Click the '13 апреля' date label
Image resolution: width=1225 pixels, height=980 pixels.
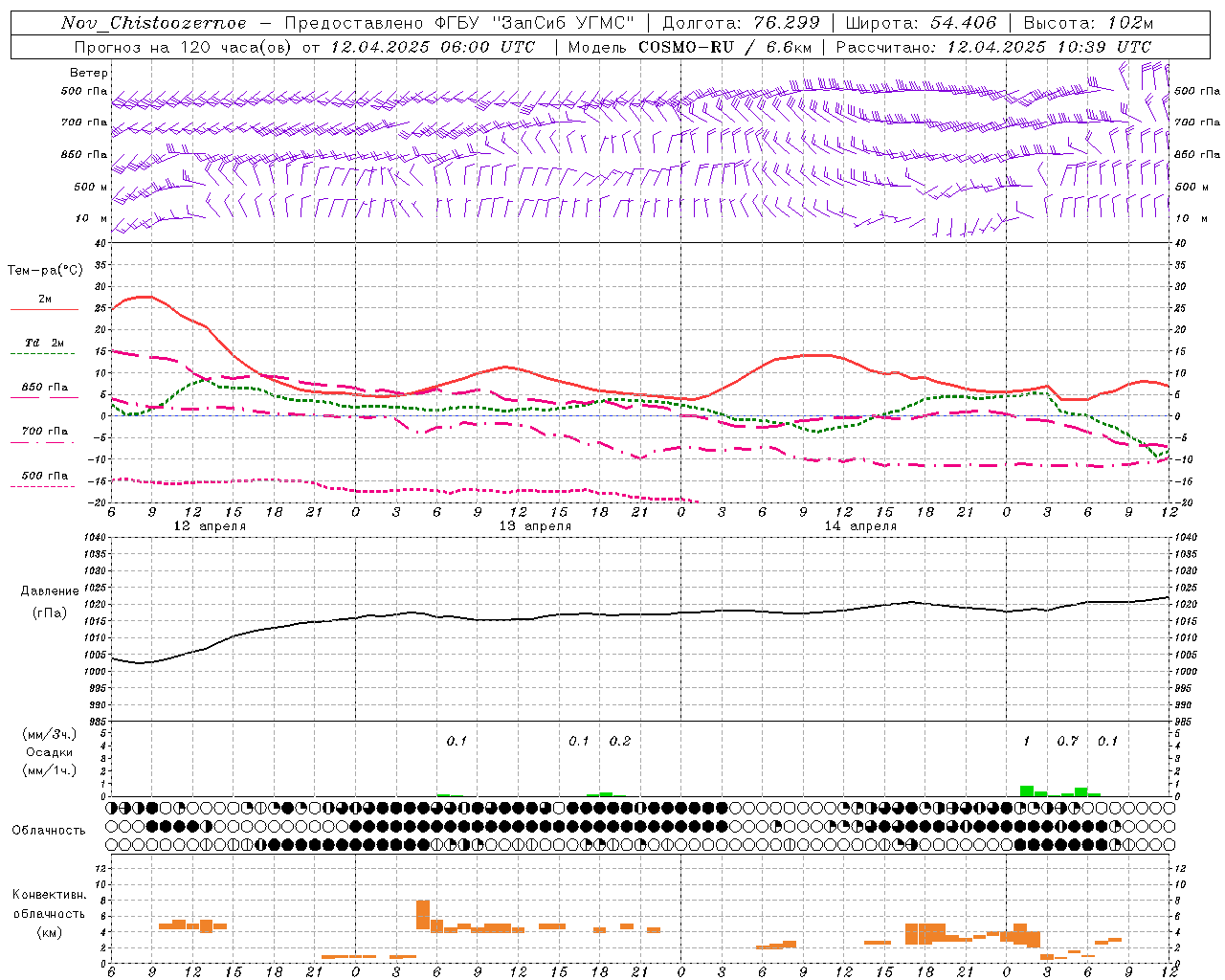pos(535,526)
